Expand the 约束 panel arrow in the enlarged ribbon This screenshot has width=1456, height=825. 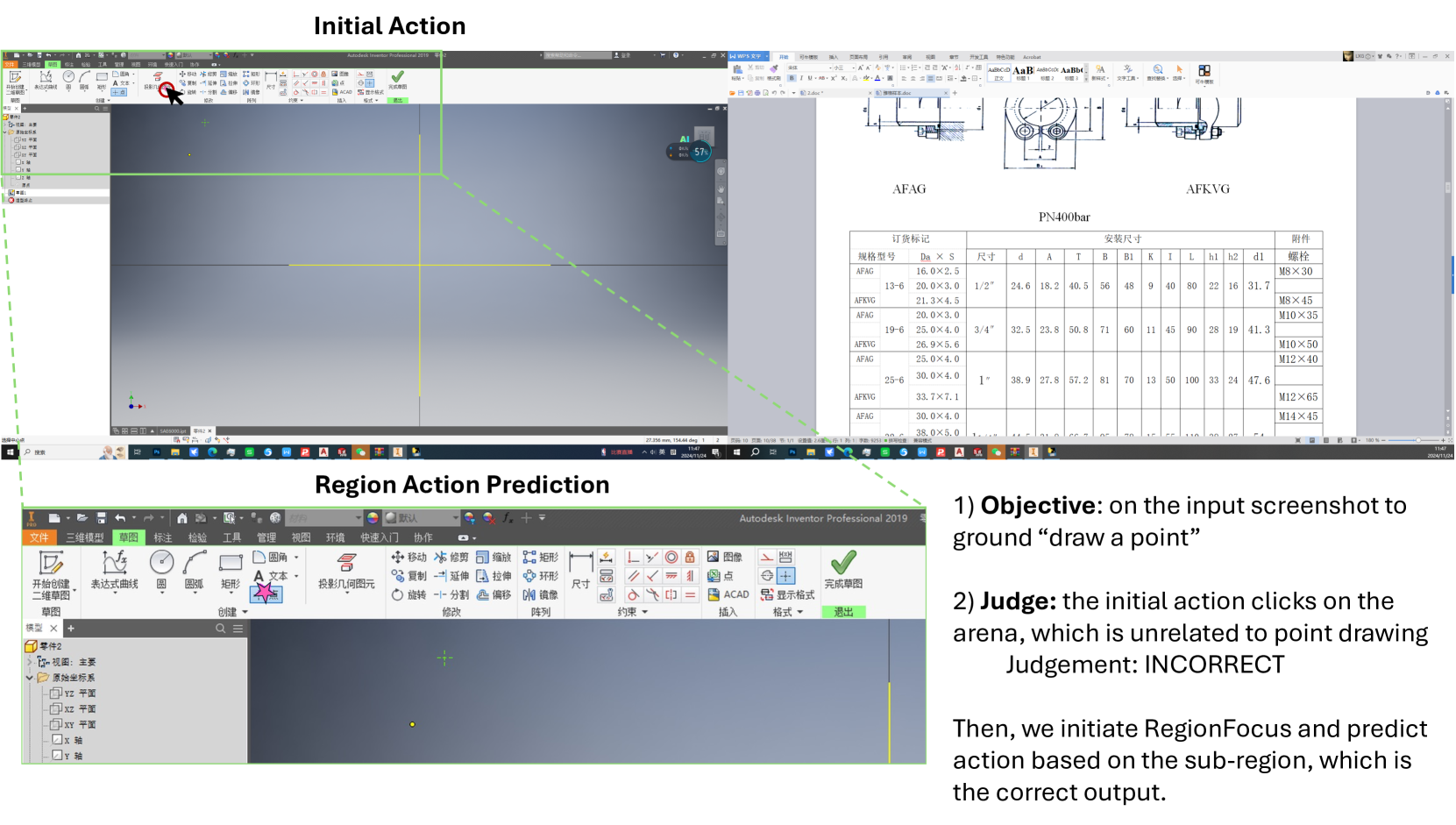[x=645, y=612]
